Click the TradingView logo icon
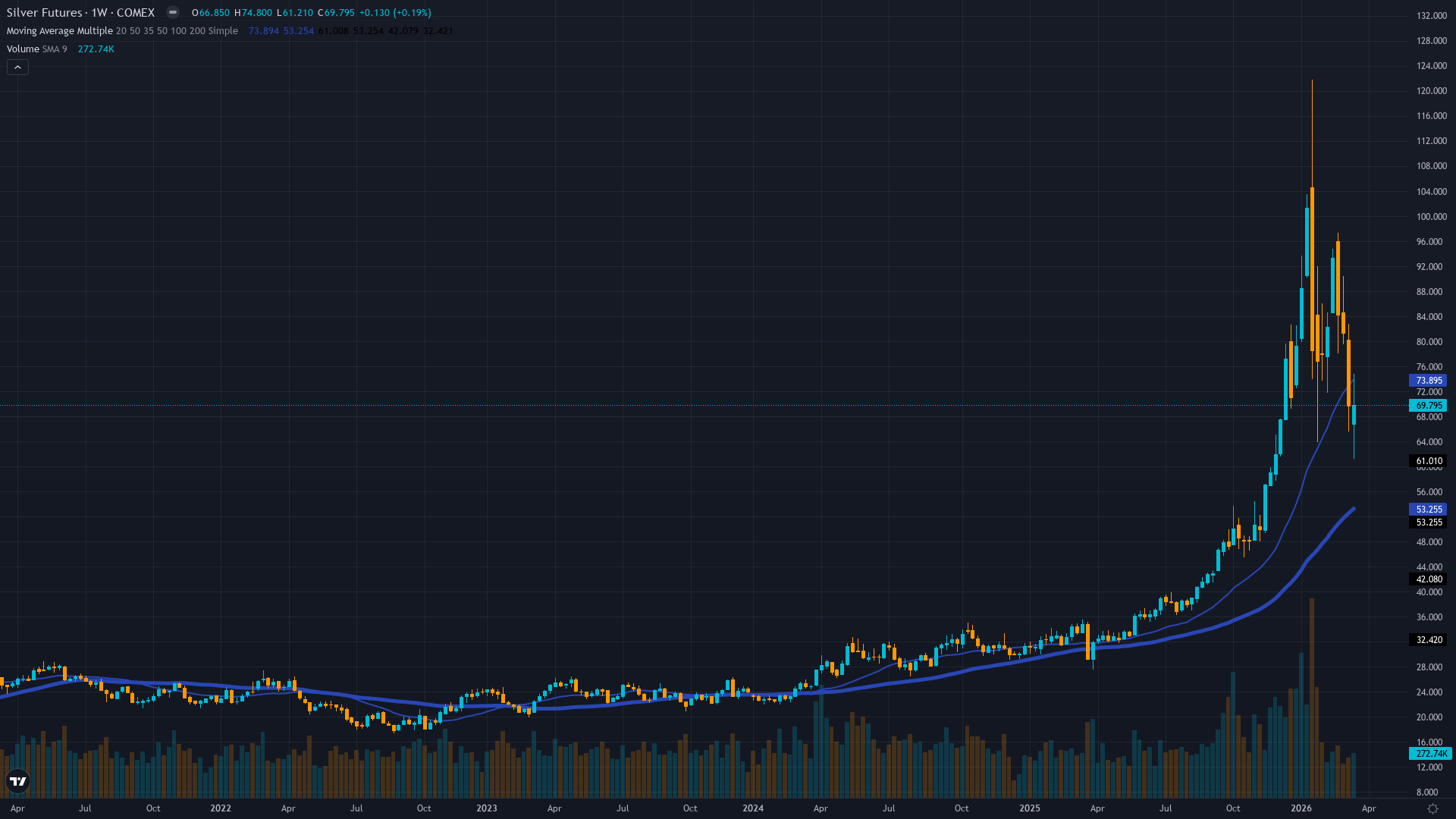 click(17, 781)
